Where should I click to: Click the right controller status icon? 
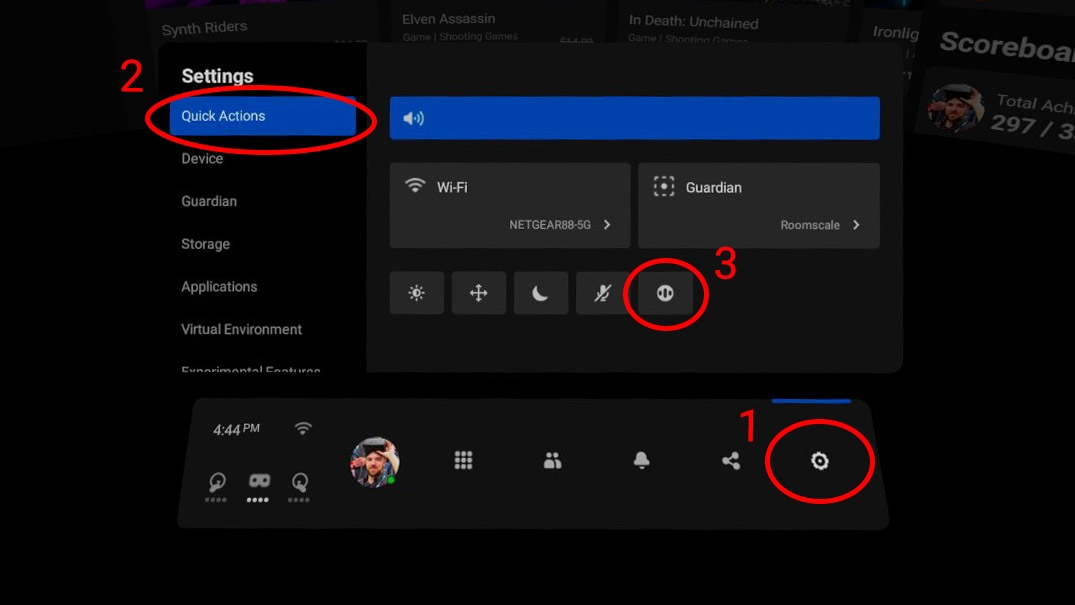300,482
